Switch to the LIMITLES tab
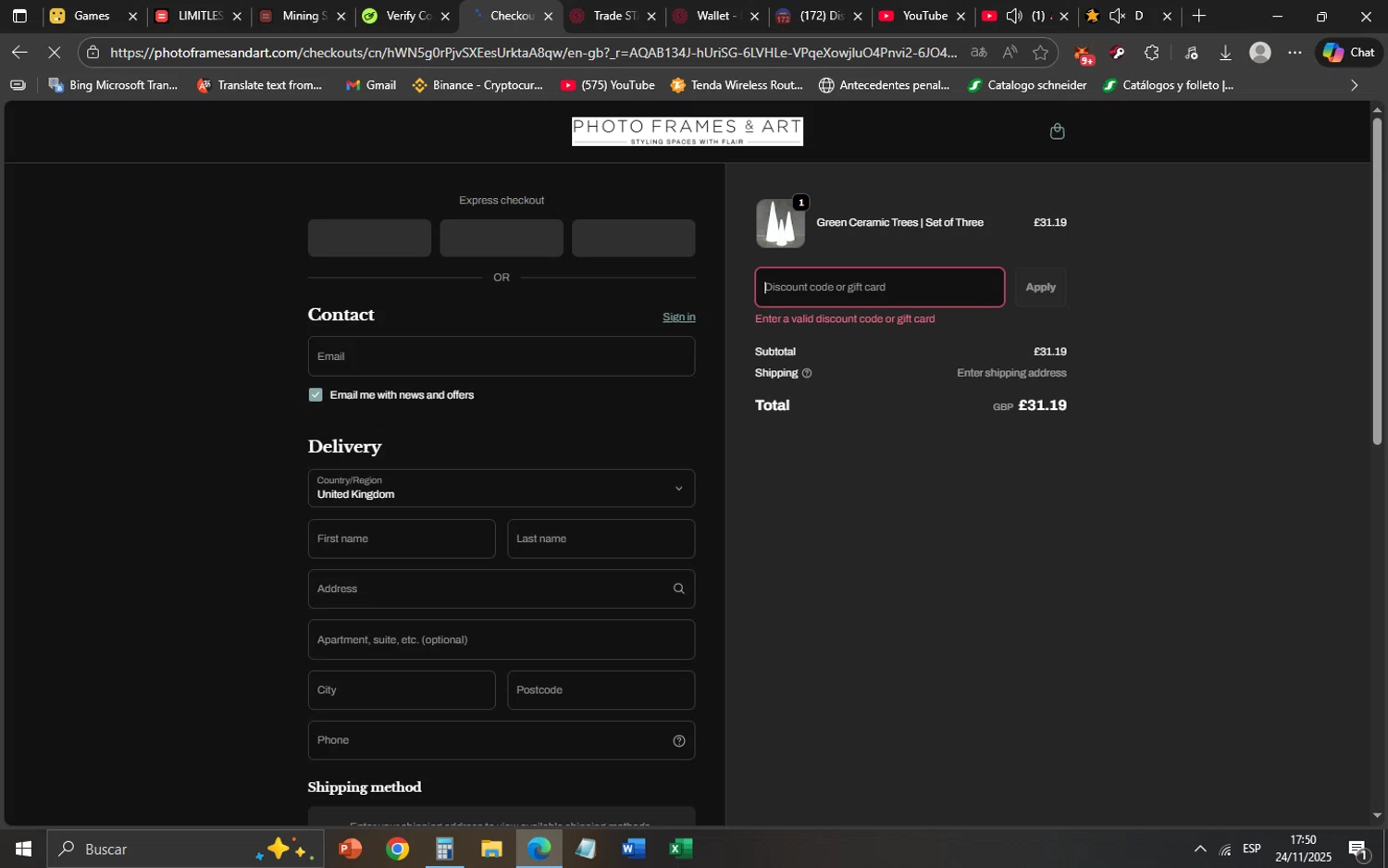The height and width of the screenshot is (868, 1388). (198, 16)
